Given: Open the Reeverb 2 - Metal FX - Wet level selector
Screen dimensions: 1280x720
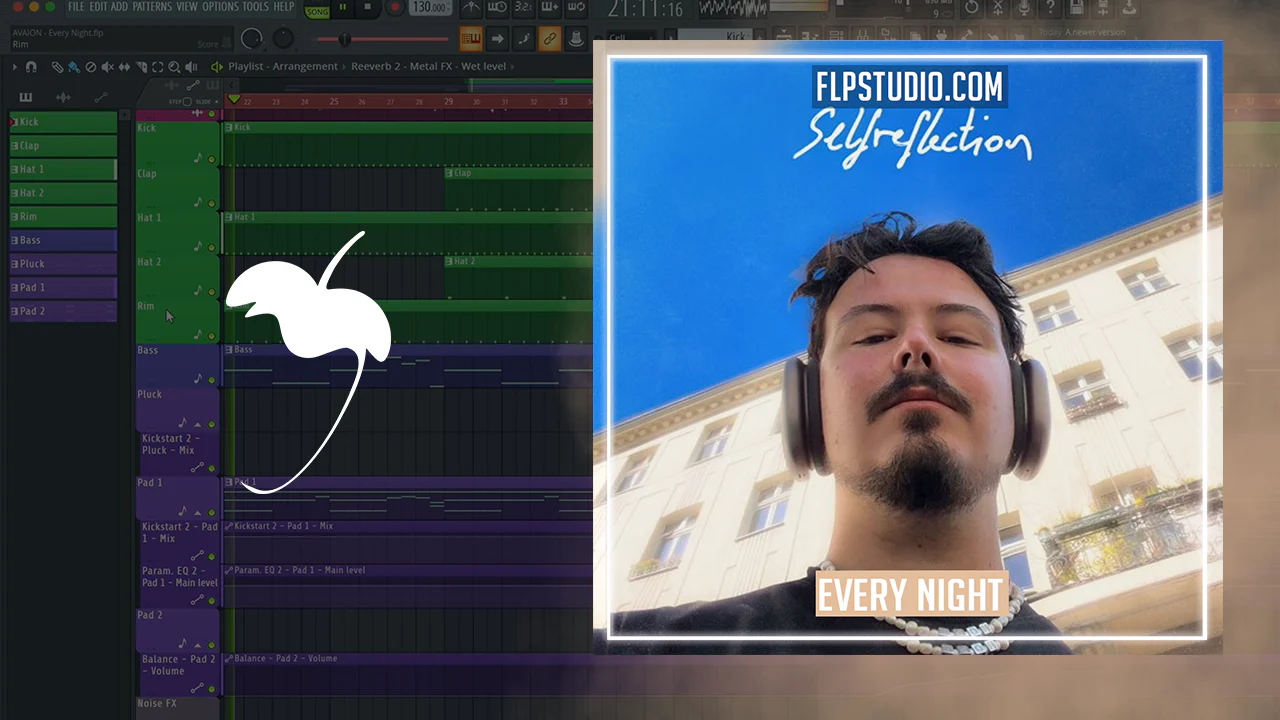Looking at the screenshot, I should [428, 67].
